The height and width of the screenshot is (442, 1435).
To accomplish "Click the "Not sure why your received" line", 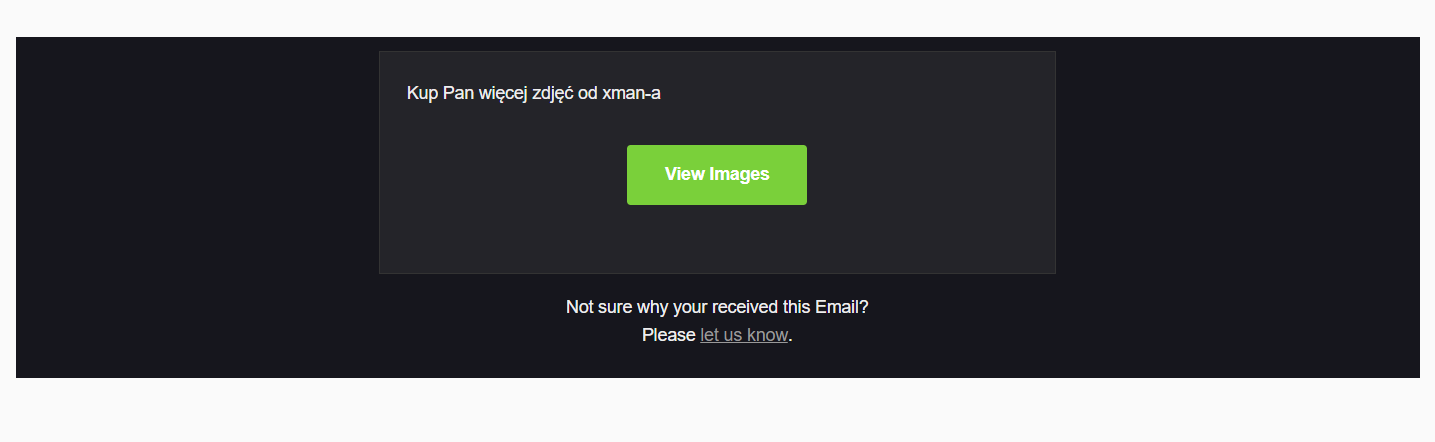I will (x=717, y=307).
